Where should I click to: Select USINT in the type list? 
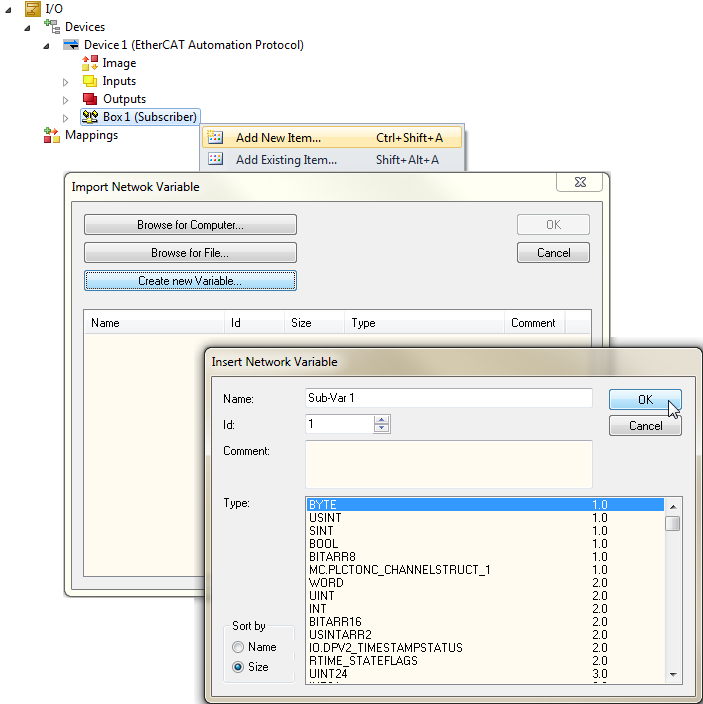[485, 518]
